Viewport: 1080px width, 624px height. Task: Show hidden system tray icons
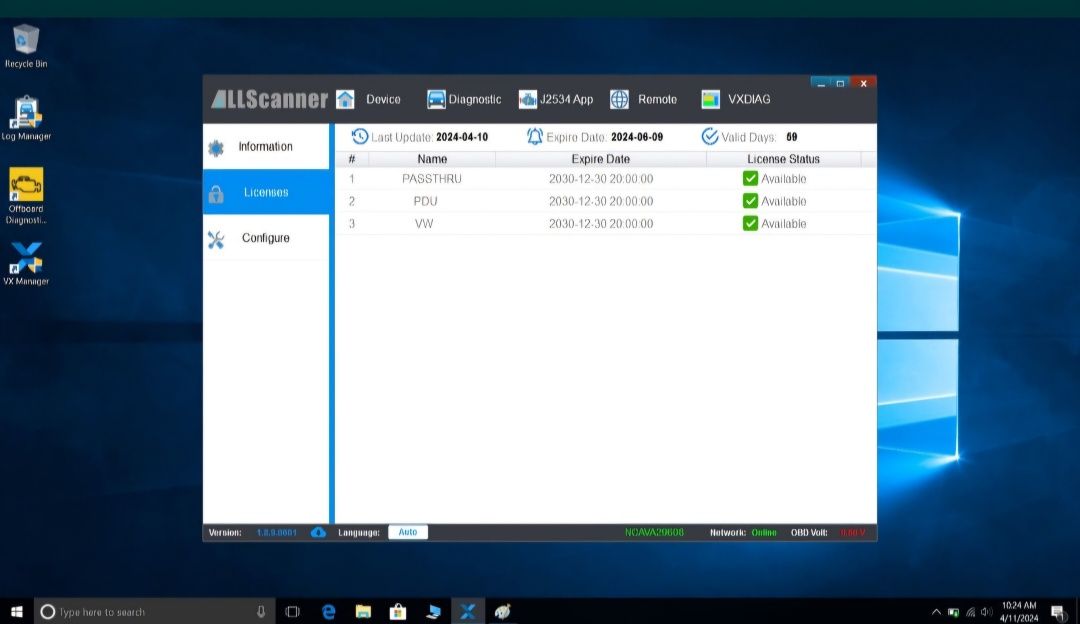[x=936, y=612]
